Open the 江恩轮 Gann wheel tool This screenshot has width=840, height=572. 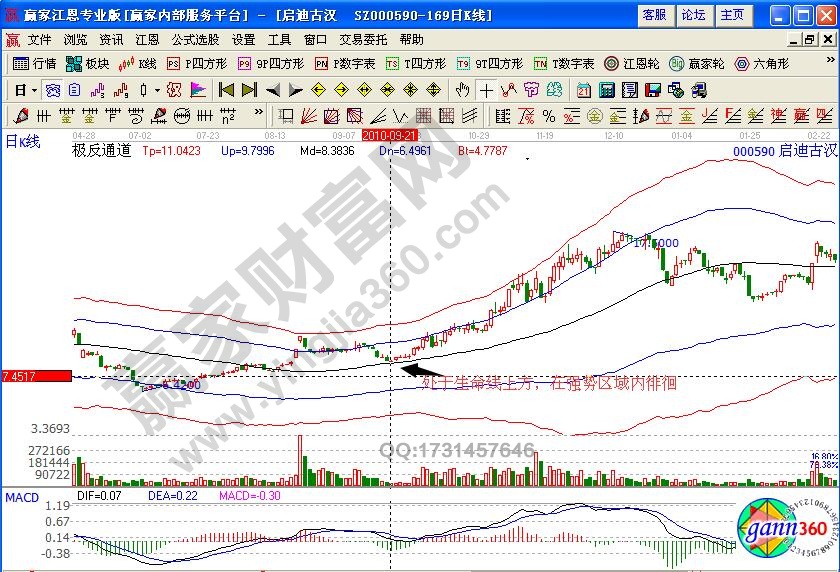tap(632, 64)
